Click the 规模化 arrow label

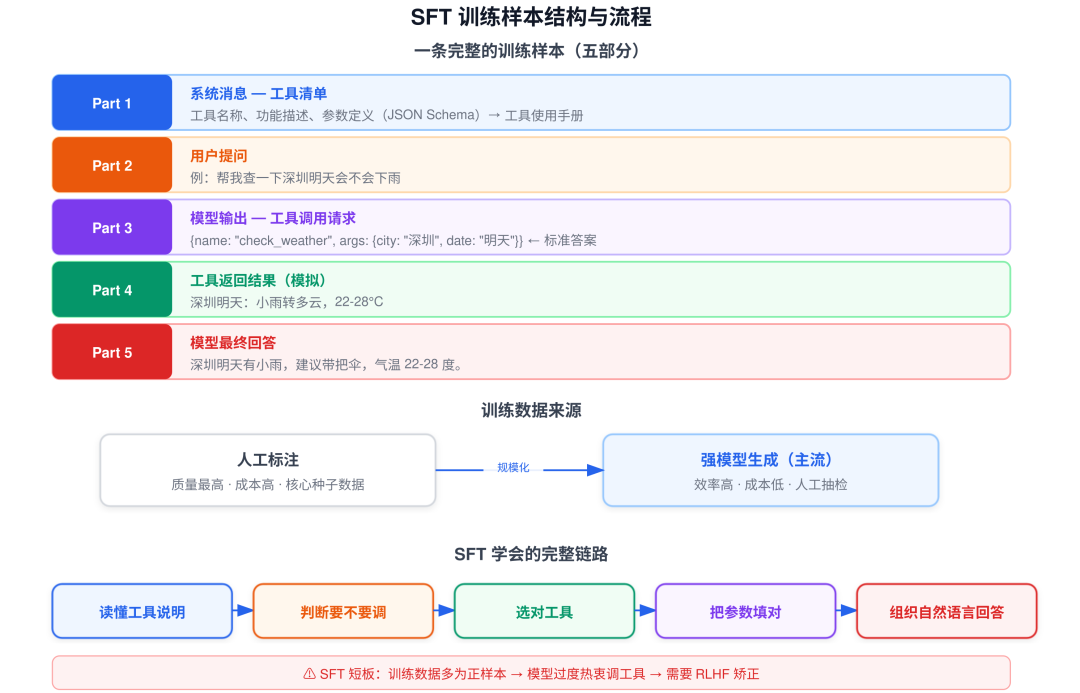[513, 468]
